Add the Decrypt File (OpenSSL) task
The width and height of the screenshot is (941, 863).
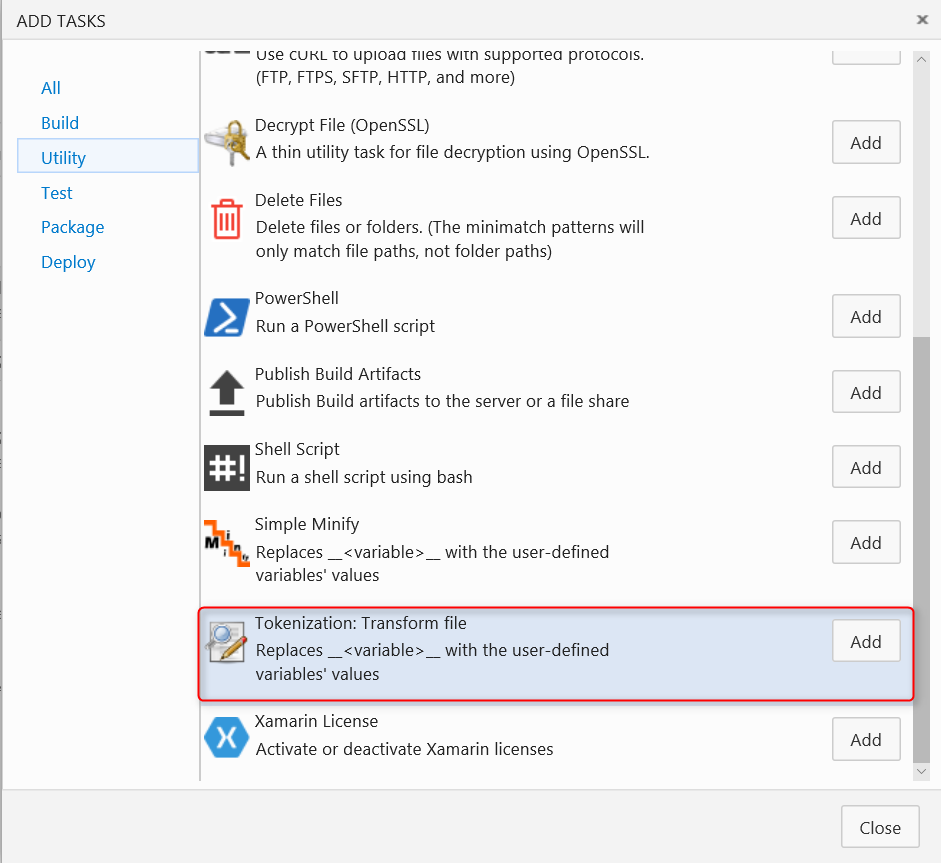pyautogui.click(x=866, y=142)
